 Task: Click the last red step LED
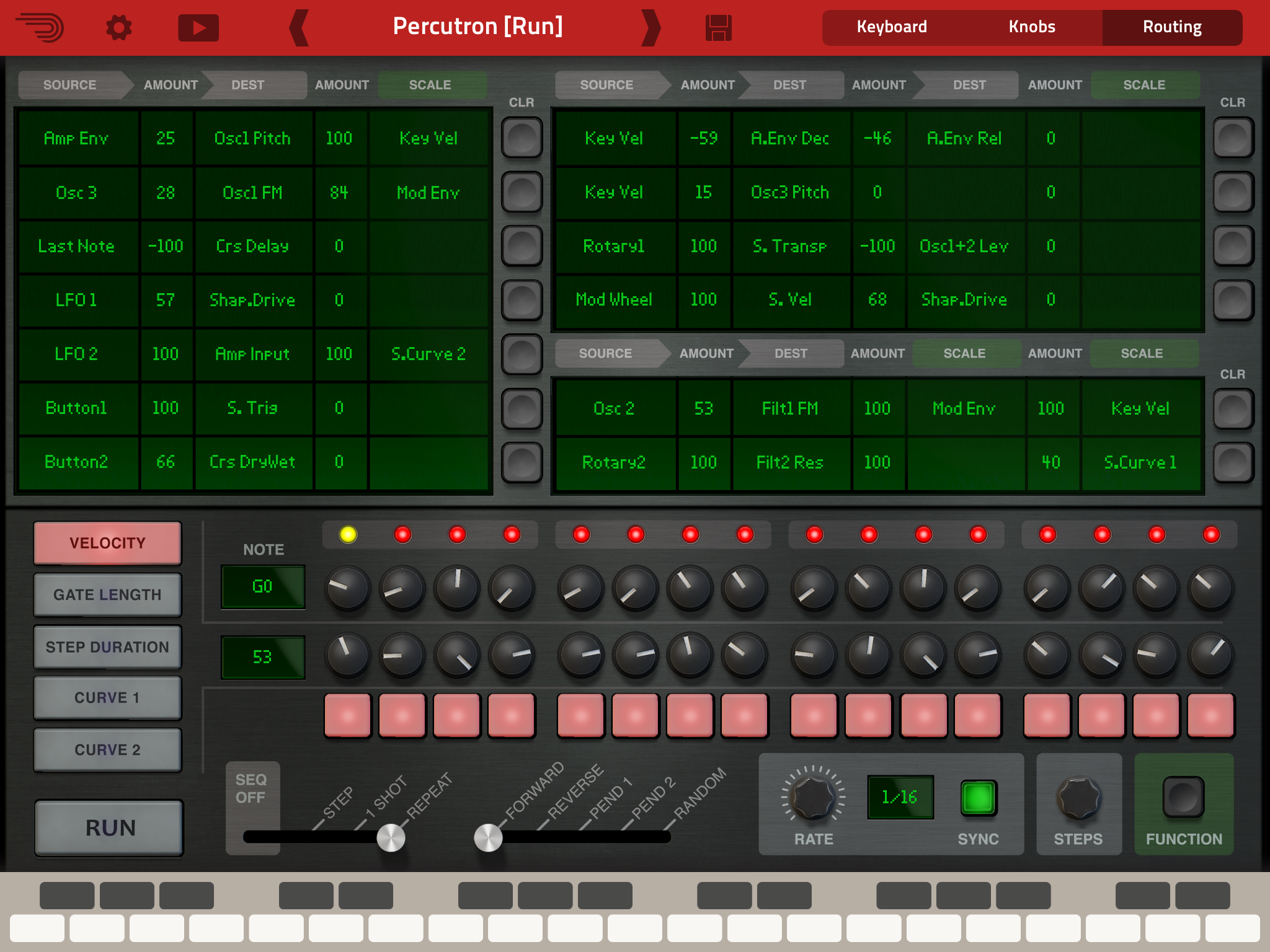tap(1211, 534)
